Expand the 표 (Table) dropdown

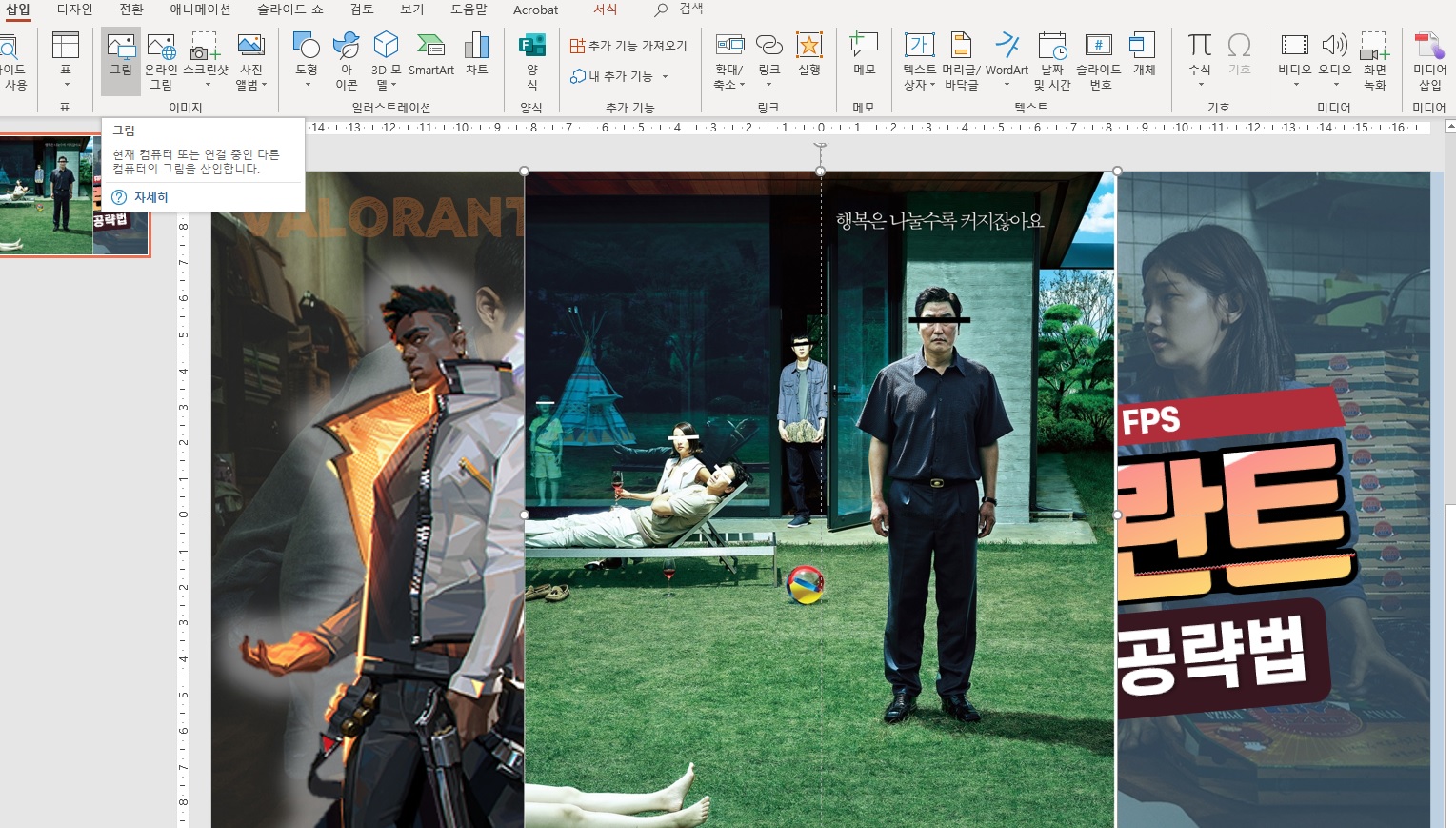[x=66, y=84]
